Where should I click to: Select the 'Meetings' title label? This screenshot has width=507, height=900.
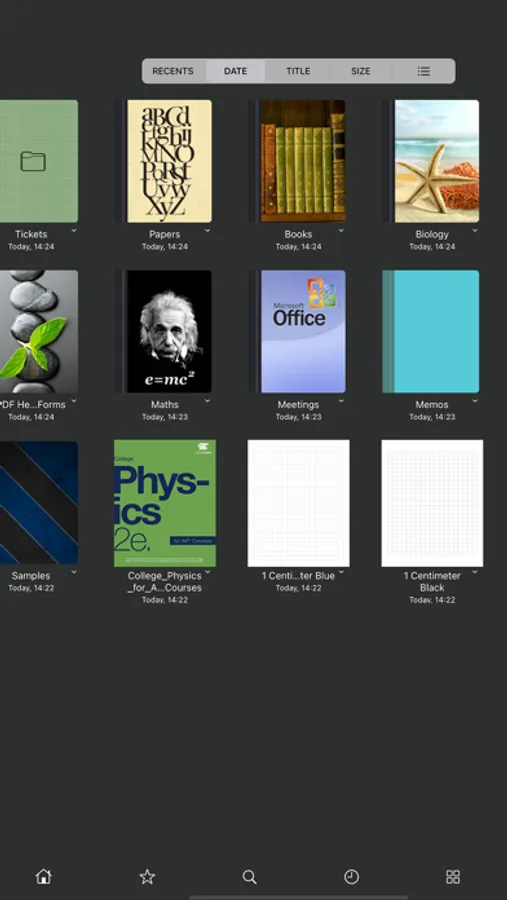click(x=298, y=405)
